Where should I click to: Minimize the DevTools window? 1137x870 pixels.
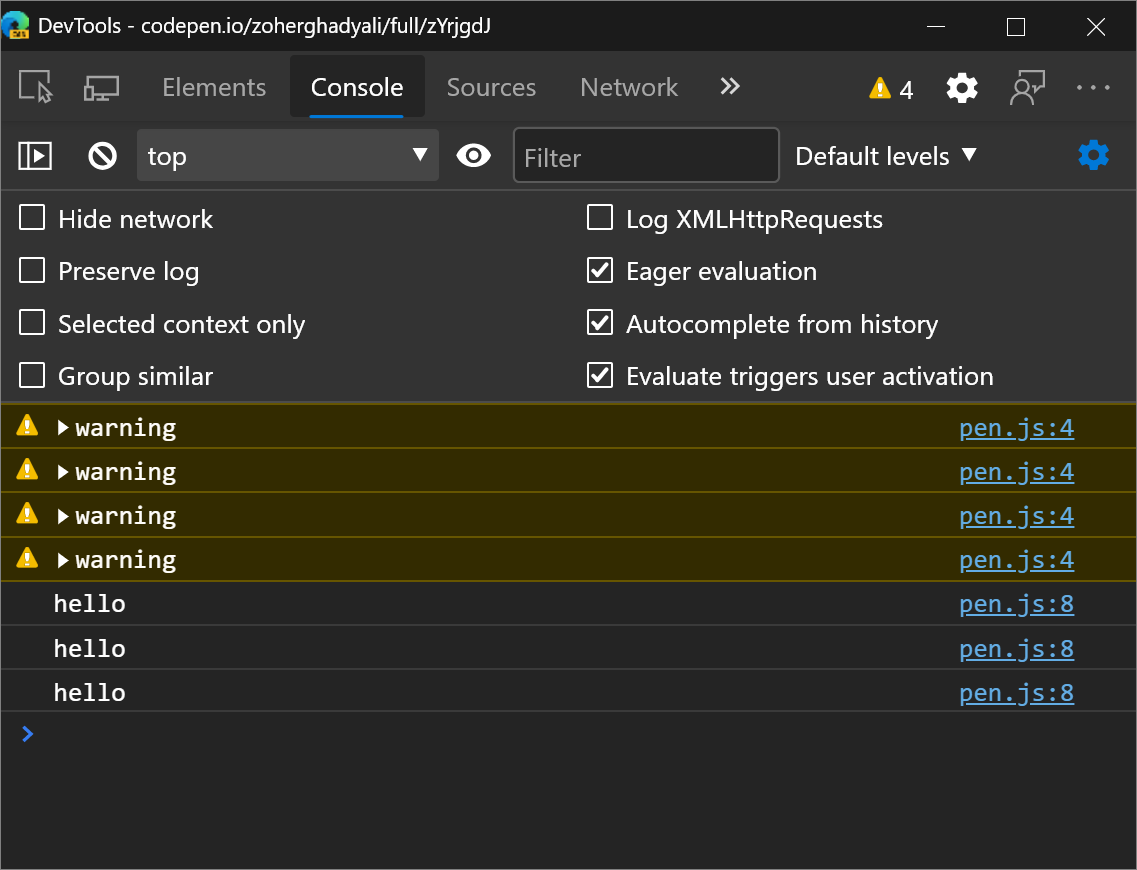point(936,27)
